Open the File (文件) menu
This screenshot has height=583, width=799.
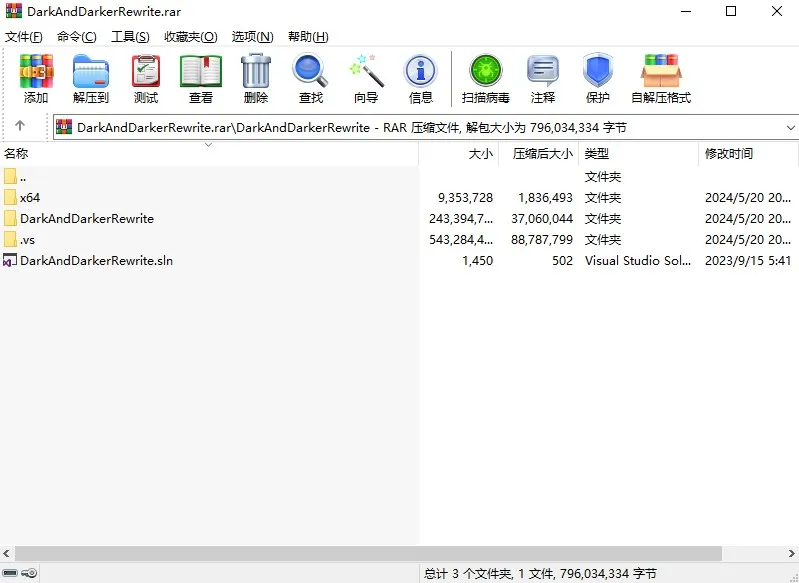[23, 37]
